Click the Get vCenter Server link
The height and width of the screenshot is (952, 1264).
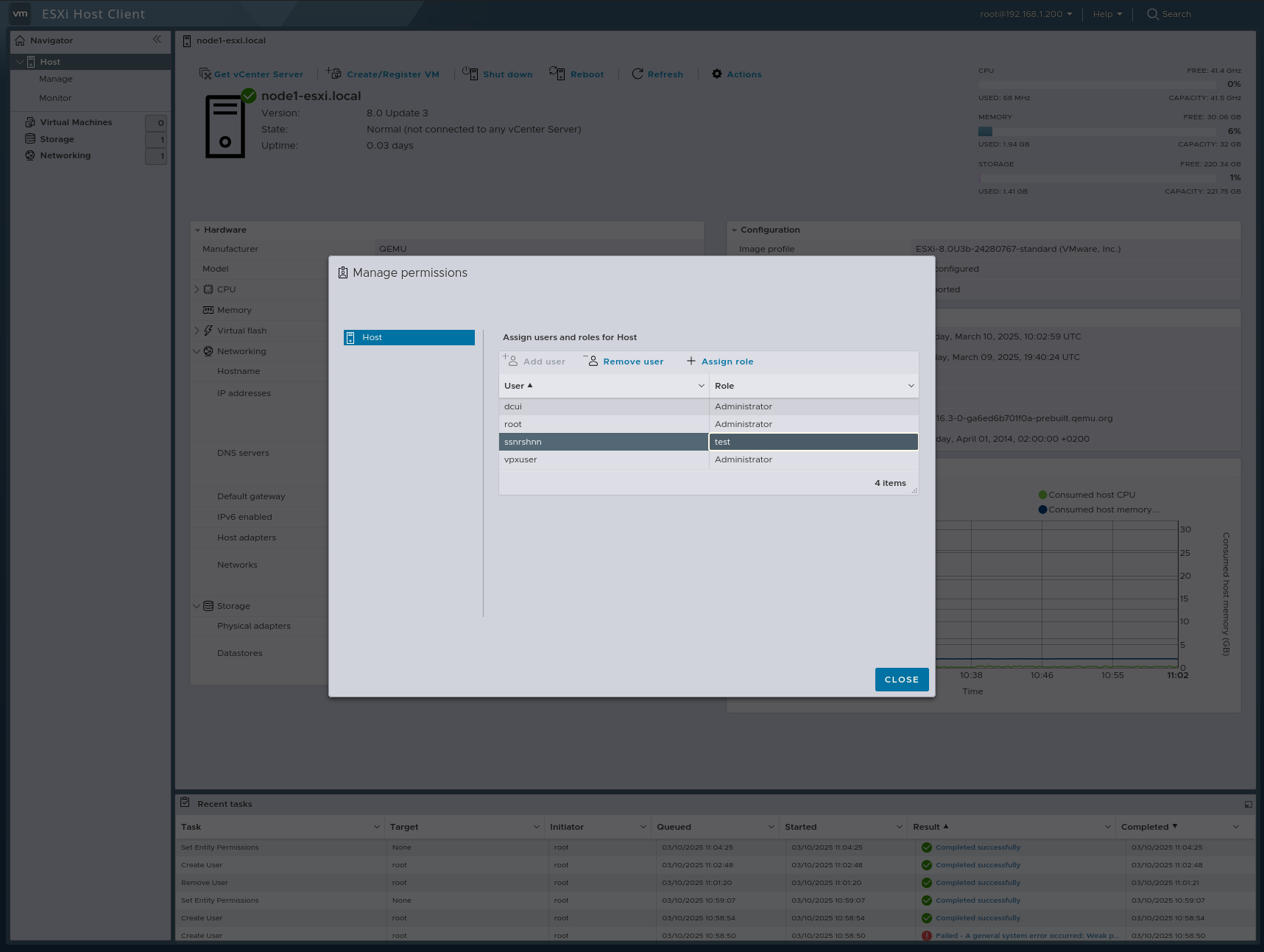258,74
